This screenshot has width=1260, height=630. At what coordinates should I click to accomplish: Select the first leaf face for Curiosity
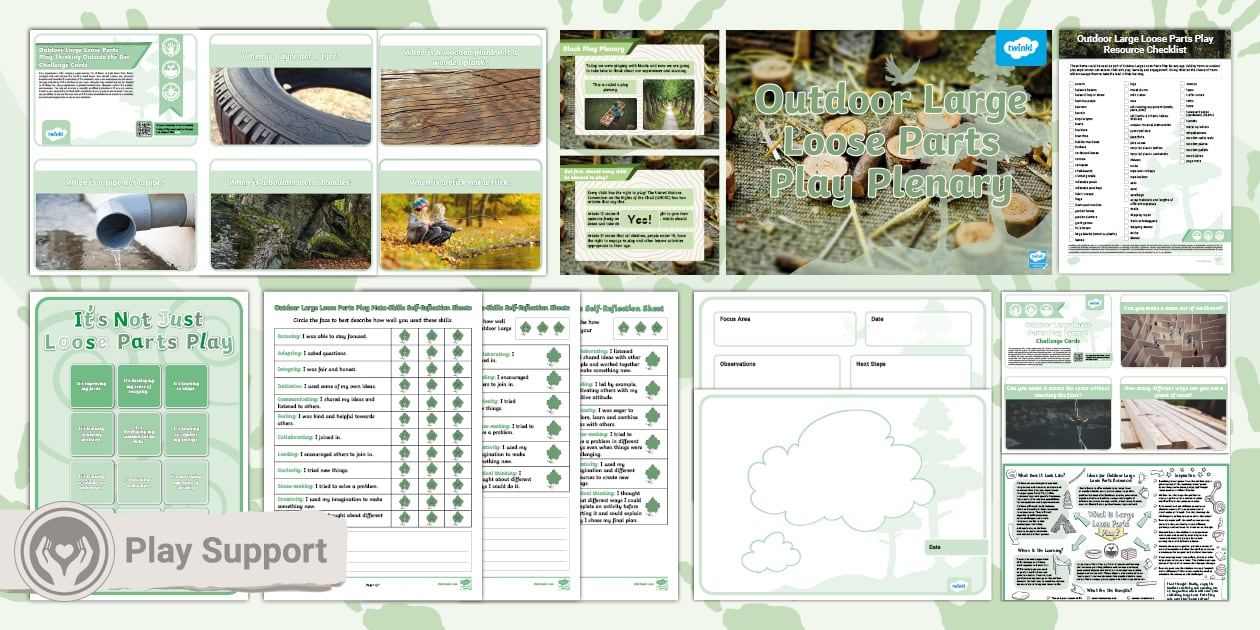(x=405, y=469)
